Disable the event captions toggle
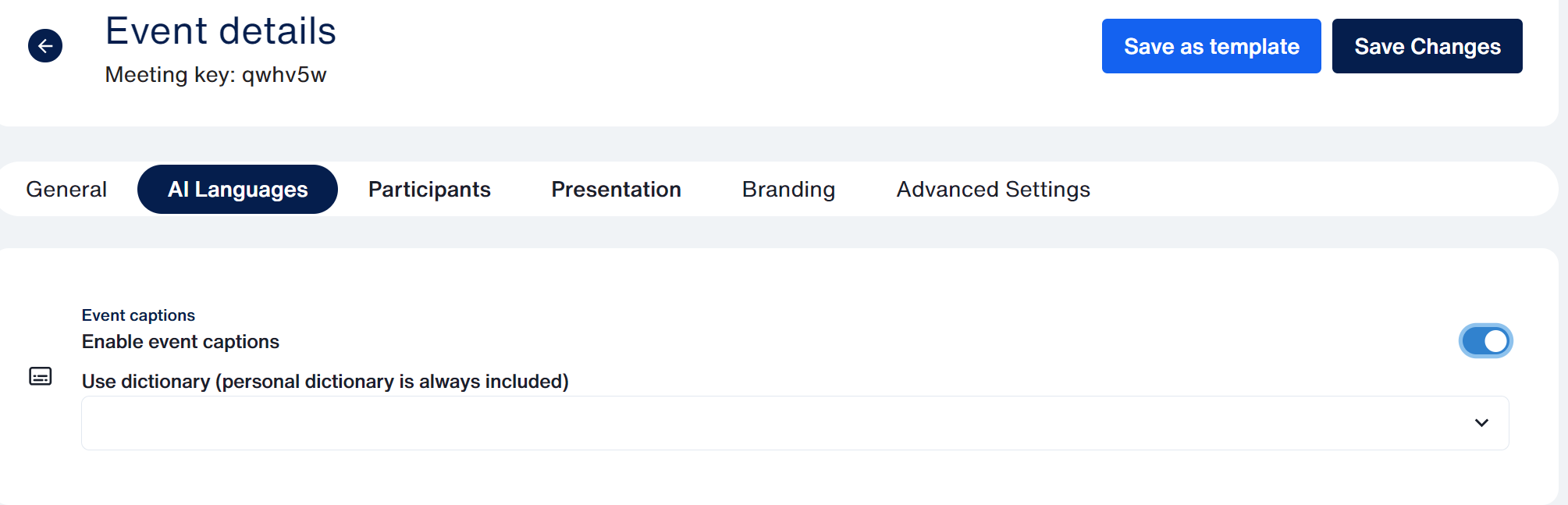1568x505 pixels. pos(1485,341)
